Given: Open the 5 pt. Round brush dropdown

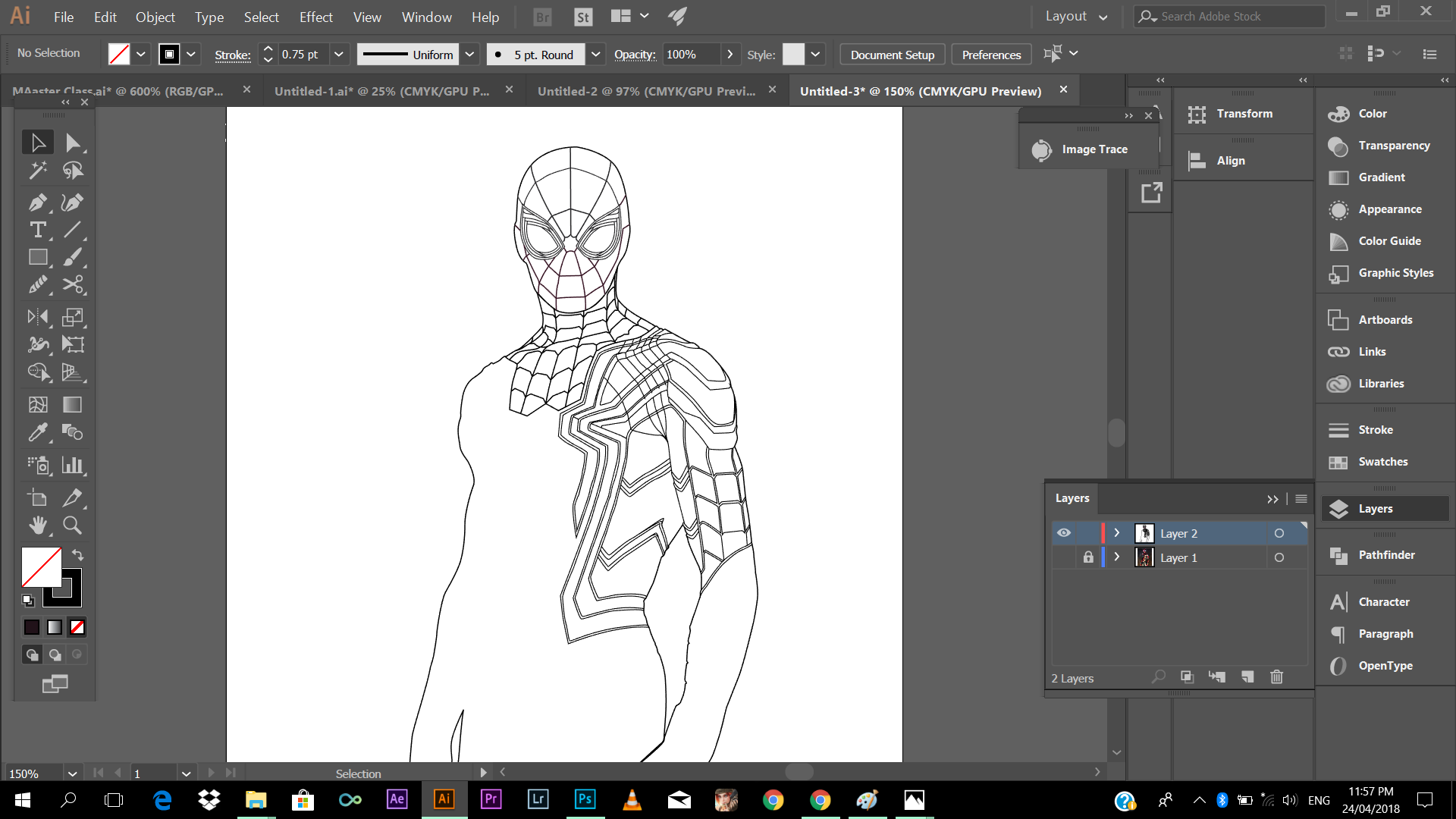Looking at the screenshot, I should (x=596, y=54).
